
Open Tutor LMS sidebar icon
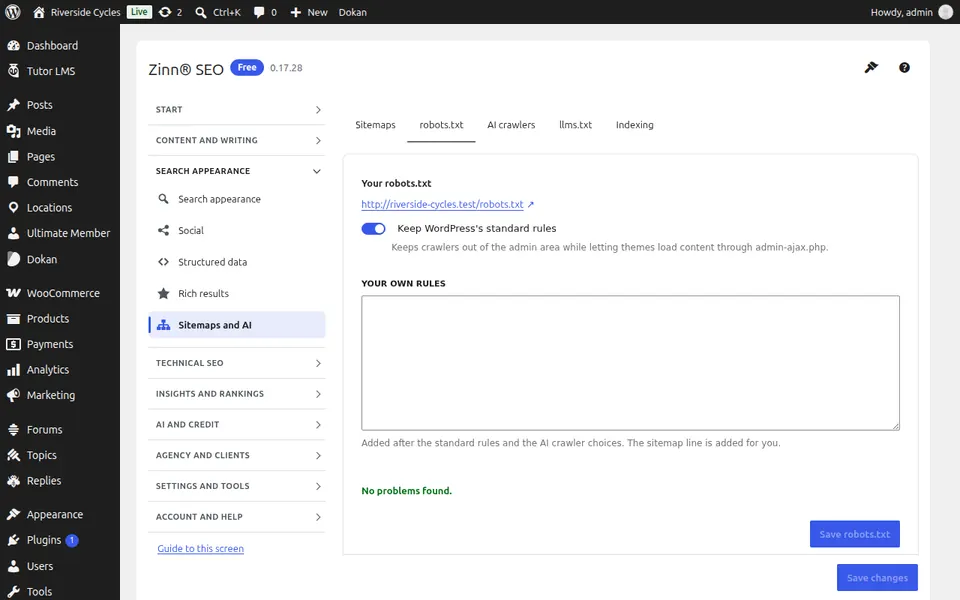coord(13,71)
